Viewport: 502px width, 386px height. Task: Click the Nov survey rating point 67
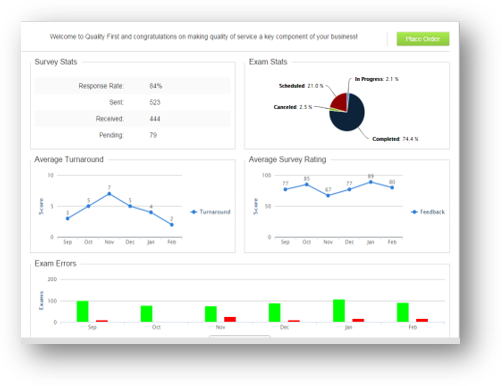(328, 196)
